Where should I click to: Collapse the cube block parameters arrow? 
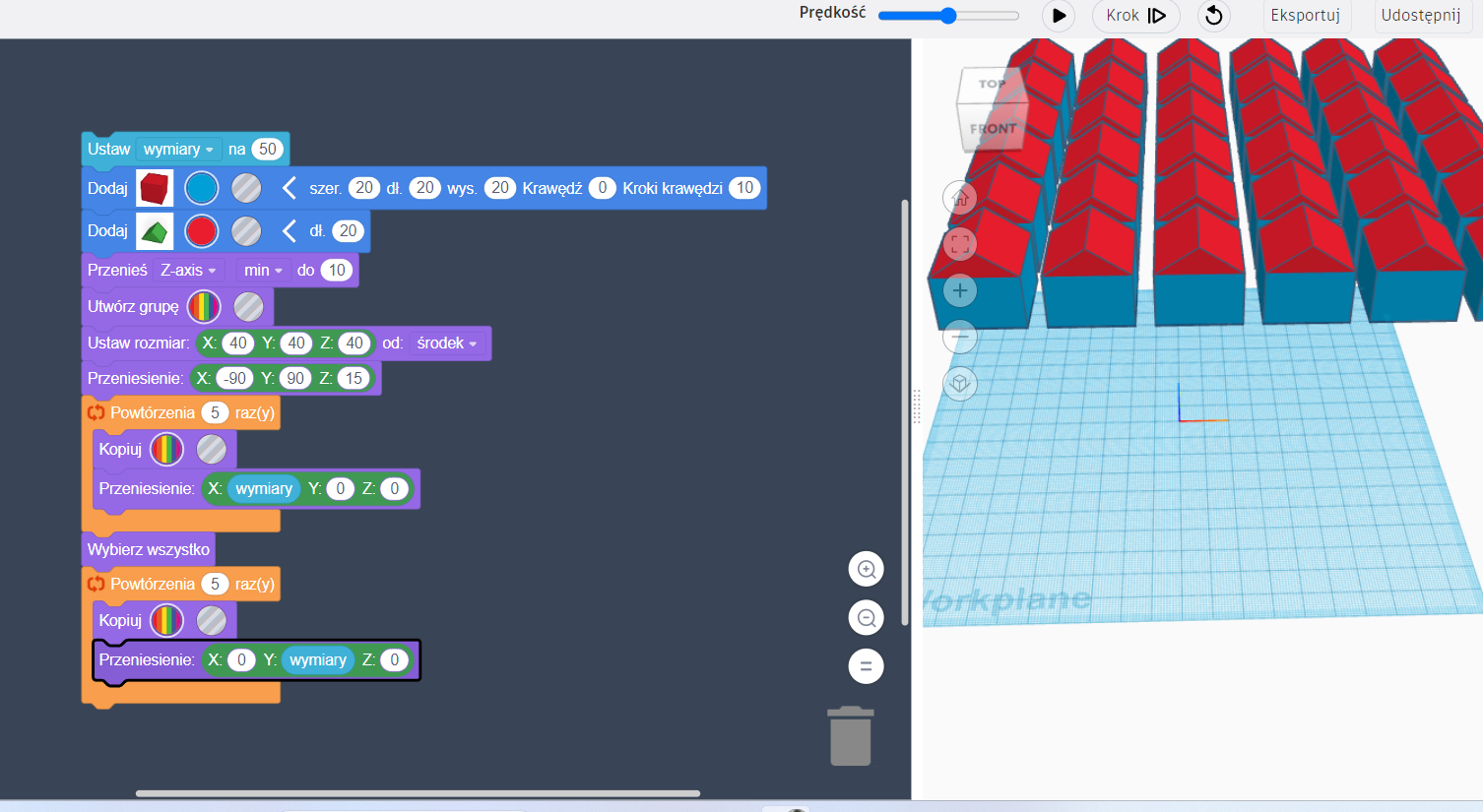[290, 188]
